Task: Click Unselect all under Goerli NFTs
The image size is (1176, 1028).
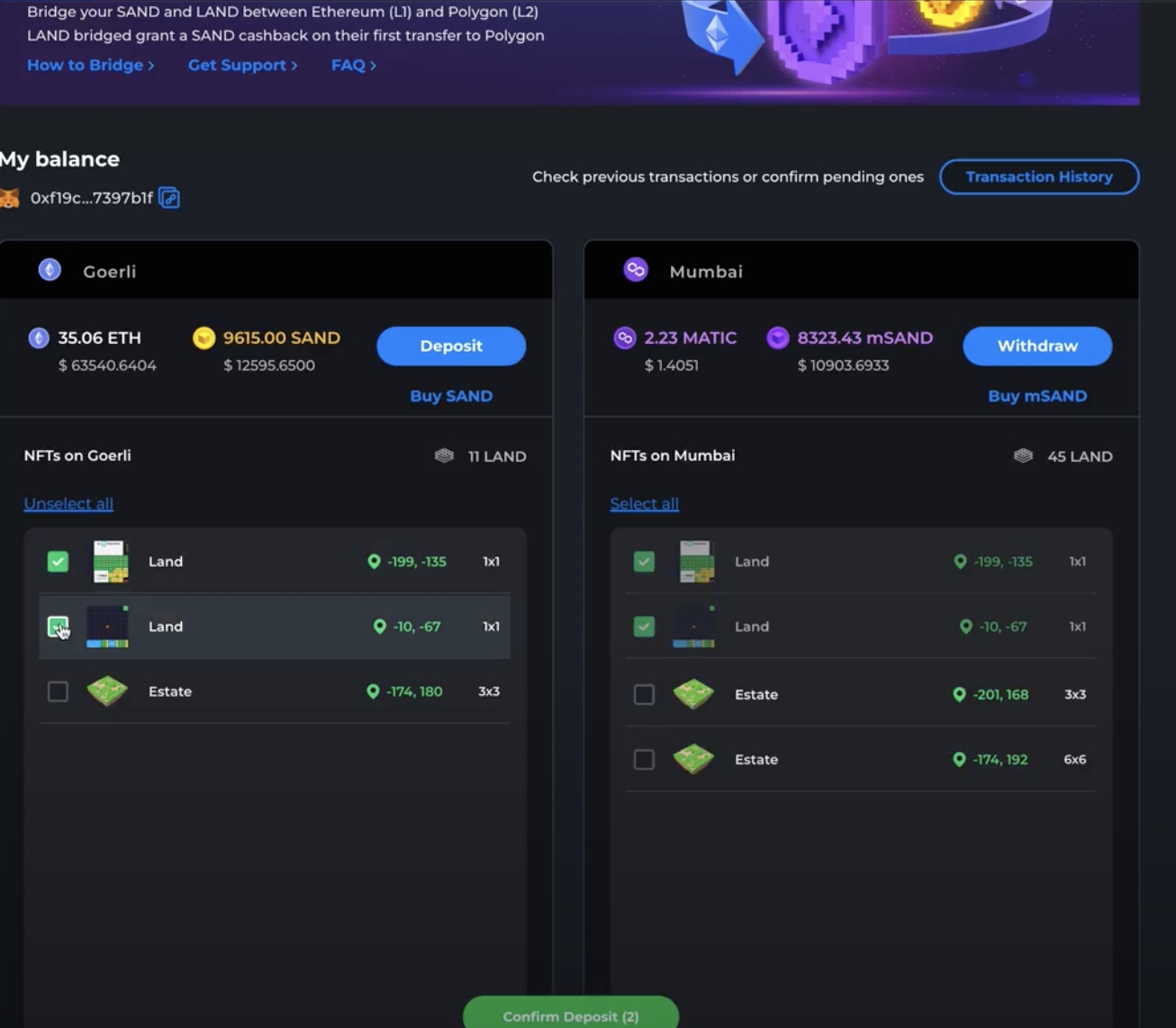Action: coord(68,504)
